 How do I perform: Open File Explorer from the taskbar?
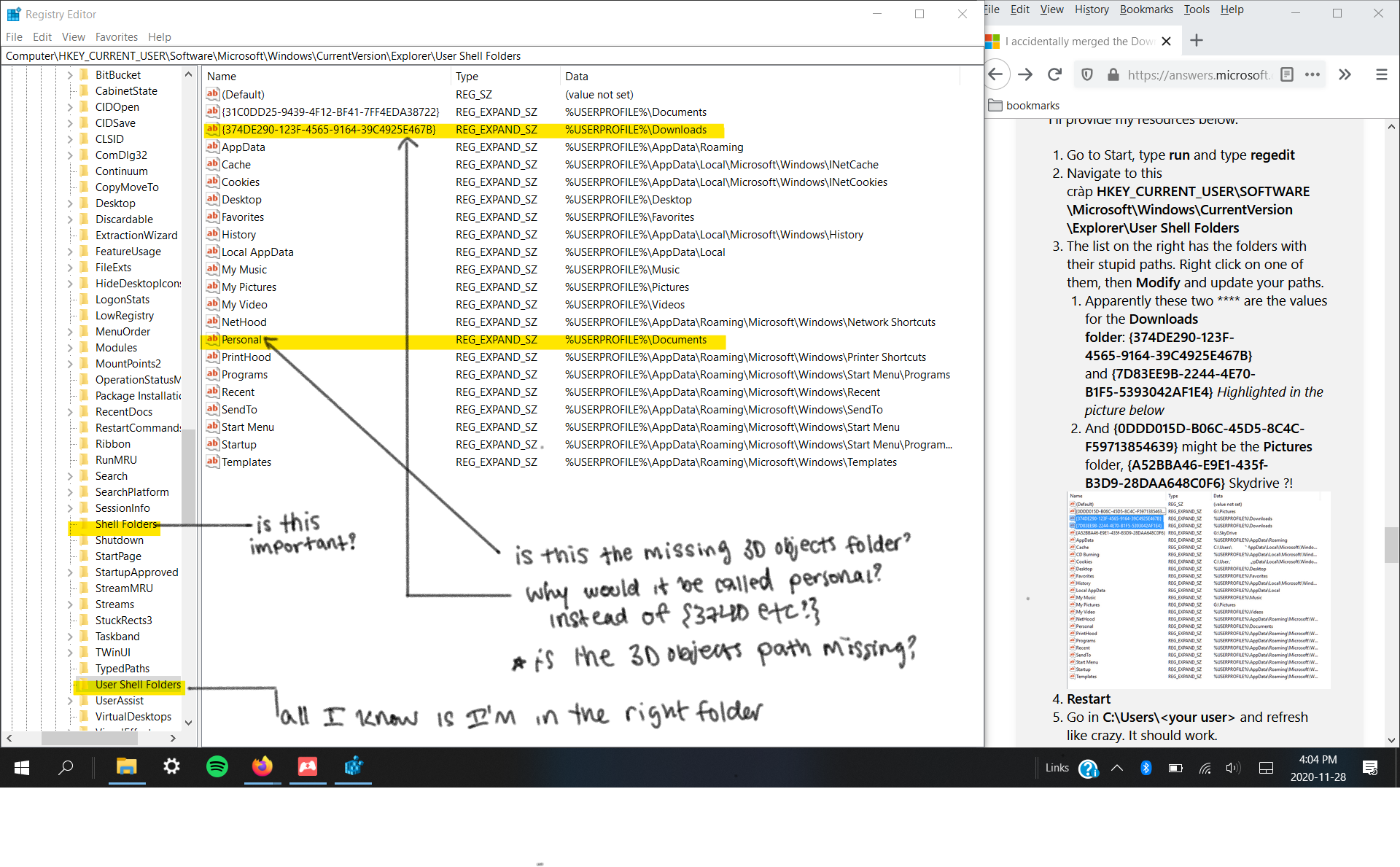point(127,766)
